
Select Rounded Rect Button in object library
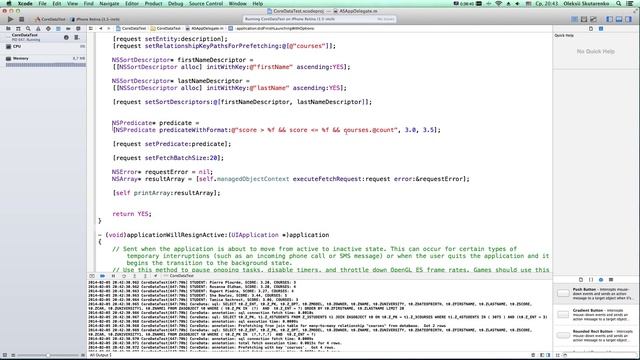[596, 336]
